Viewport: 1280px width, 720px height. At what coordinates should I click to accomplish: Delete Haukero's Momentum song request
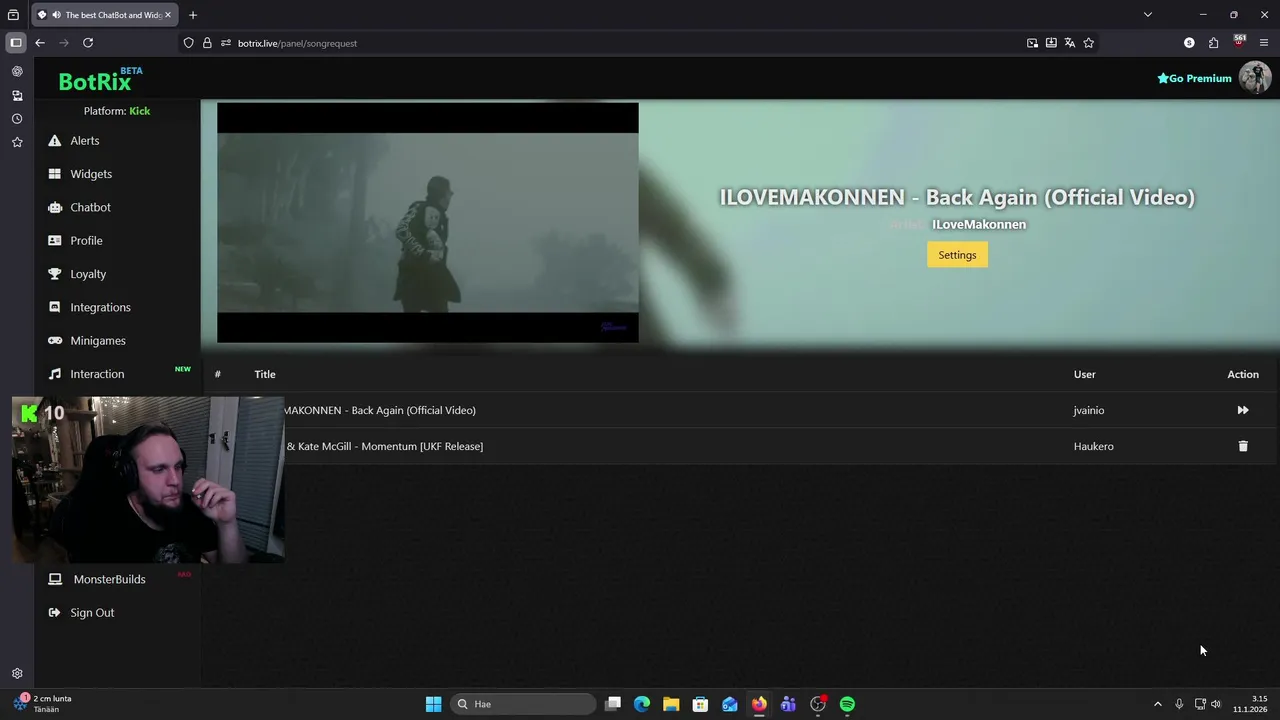[x=1243, y=446]
